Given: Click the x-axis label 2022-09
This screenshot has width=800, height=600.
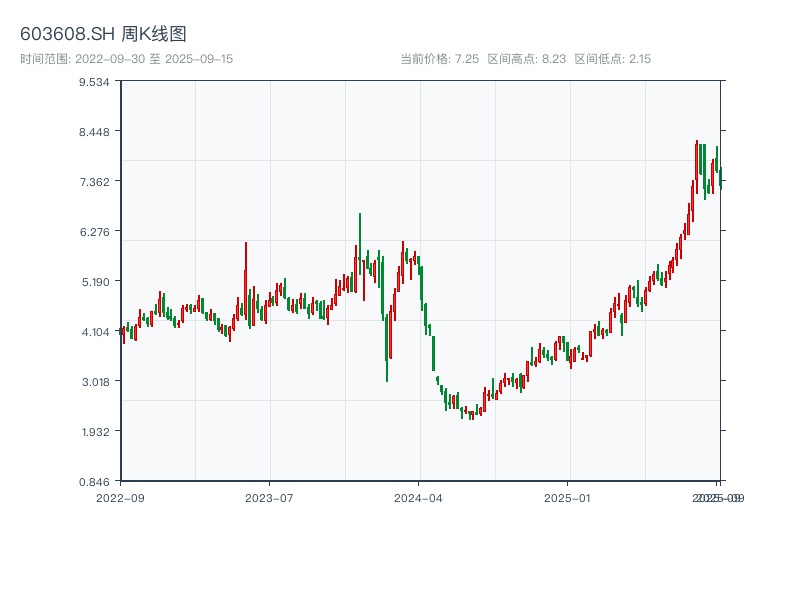Looking at the screenshot, I should click(x=120, y=498).
